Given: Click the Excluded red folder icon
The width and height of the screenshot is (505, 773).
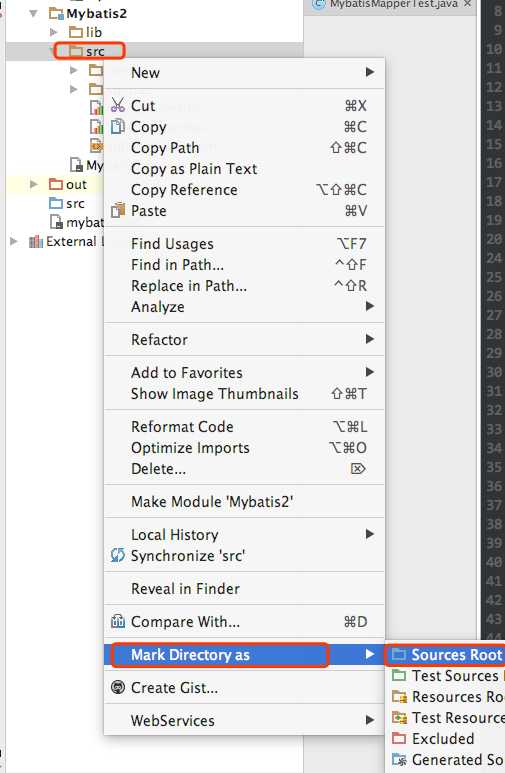Looking at the screenshot, I should [398, 738].
